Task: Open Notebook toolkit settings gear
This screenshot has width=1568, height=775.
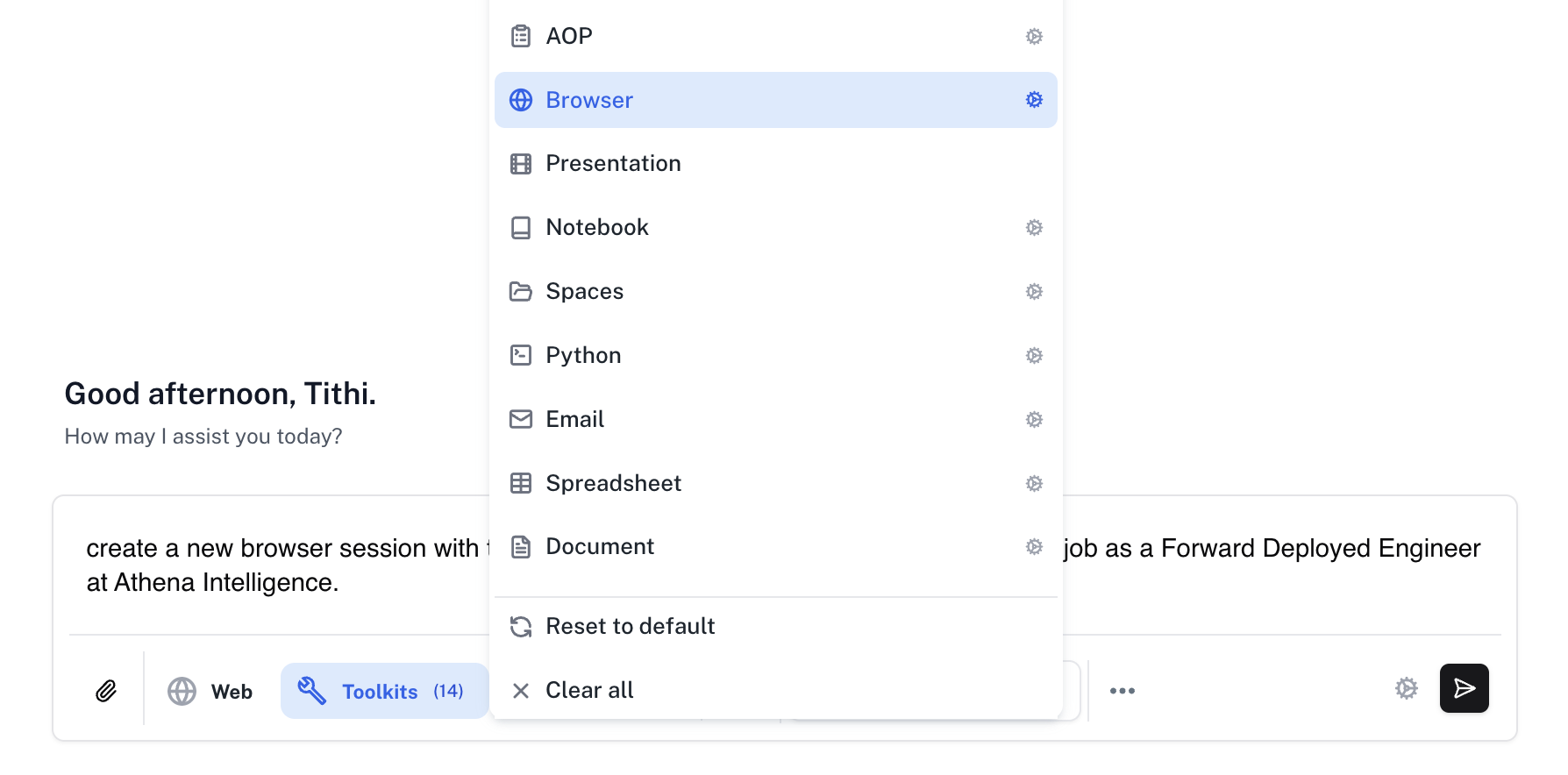Action: [x=1034, y=228]
